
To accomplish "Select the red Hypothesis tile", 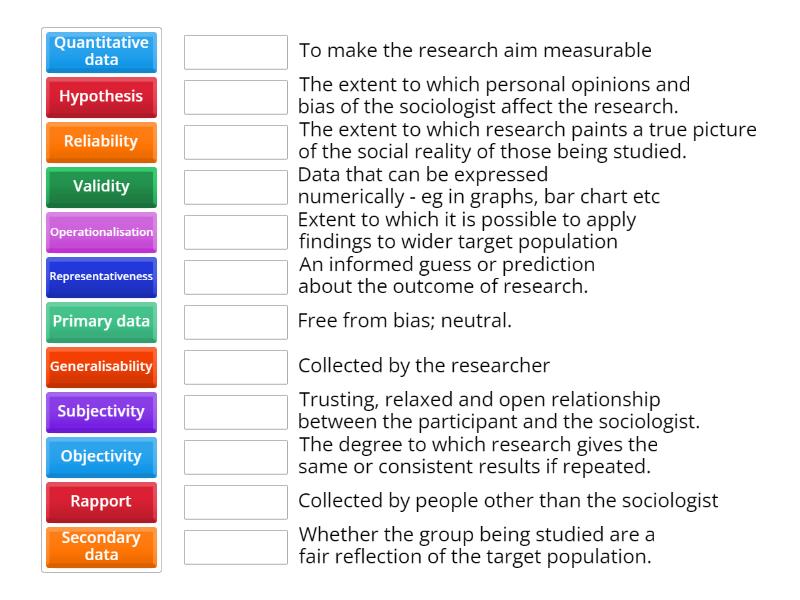I will [101, 97].
